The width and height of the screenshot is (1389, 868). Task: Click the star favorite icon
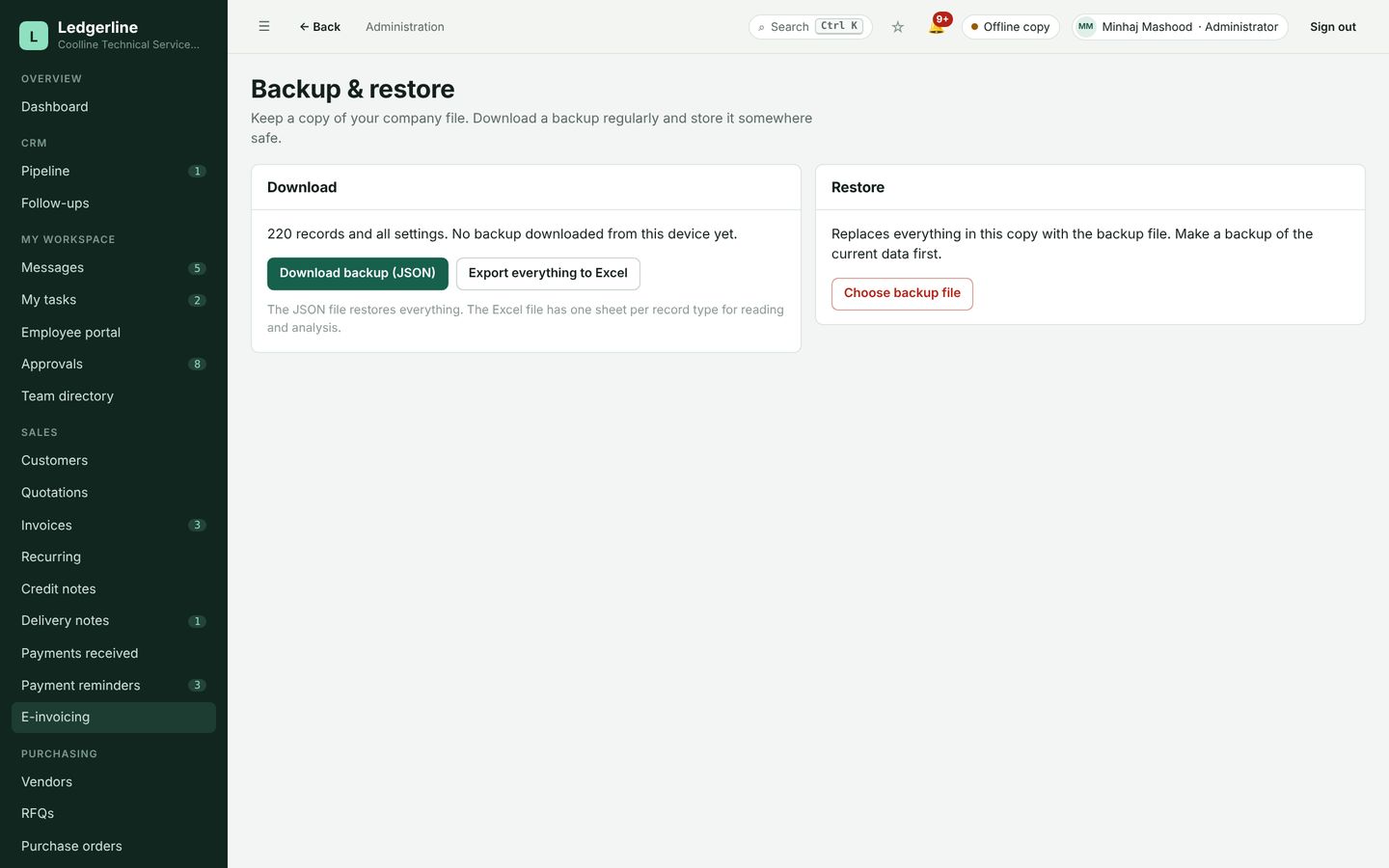[898, 27]
